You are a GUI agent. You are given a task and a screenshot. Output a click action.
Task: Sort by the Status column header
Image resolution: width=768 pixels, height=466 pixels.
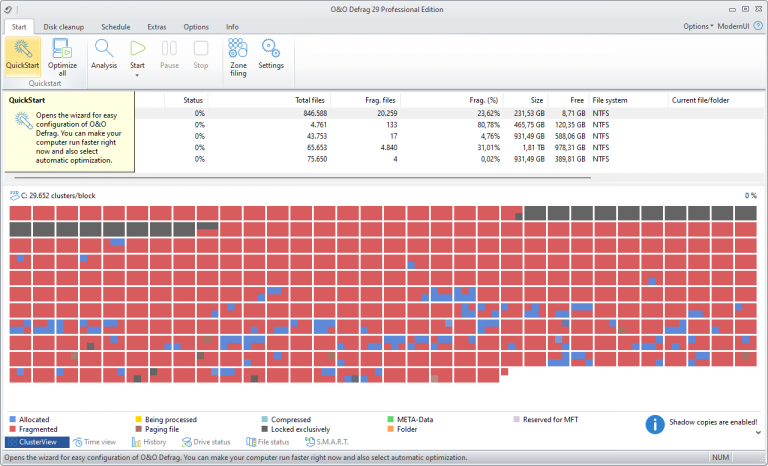pyautogui.click(x=187, y=100)
